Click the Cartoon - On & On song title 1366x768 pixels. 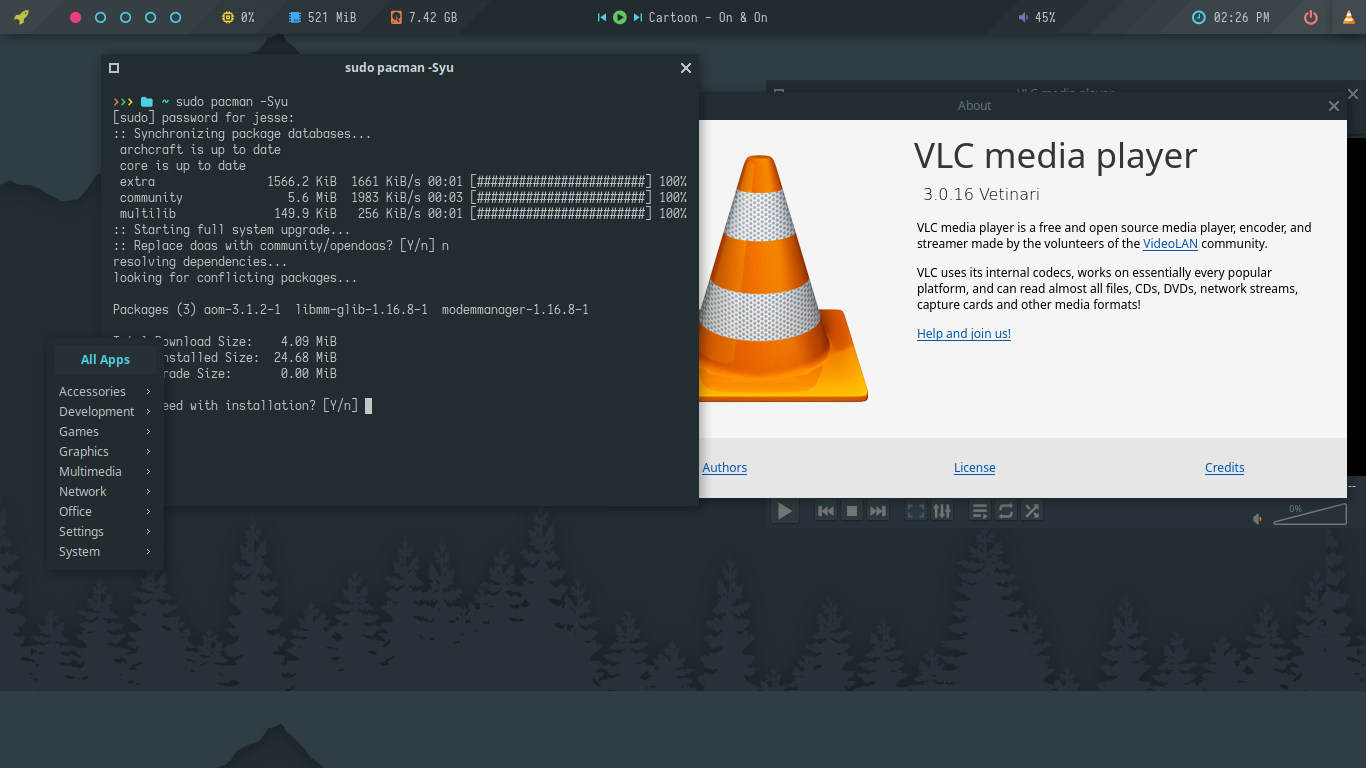[708, 18]
